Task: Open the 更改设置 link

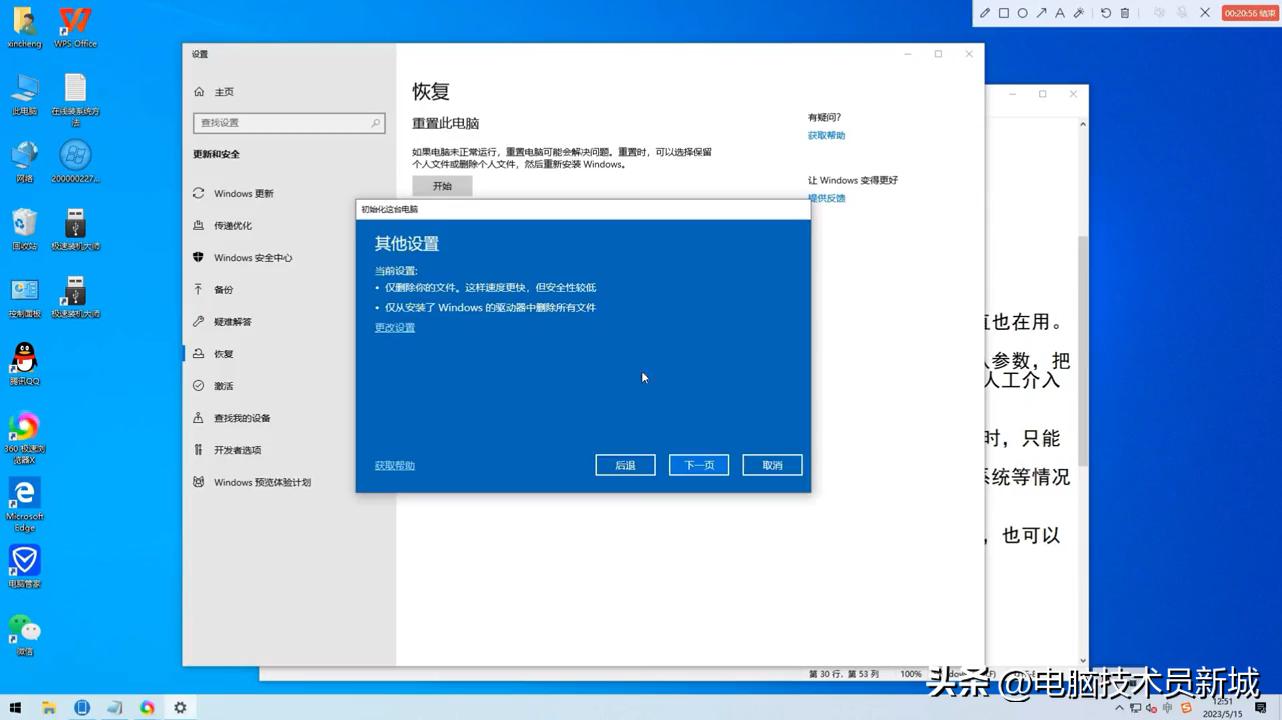Action: tap(394, 327)
